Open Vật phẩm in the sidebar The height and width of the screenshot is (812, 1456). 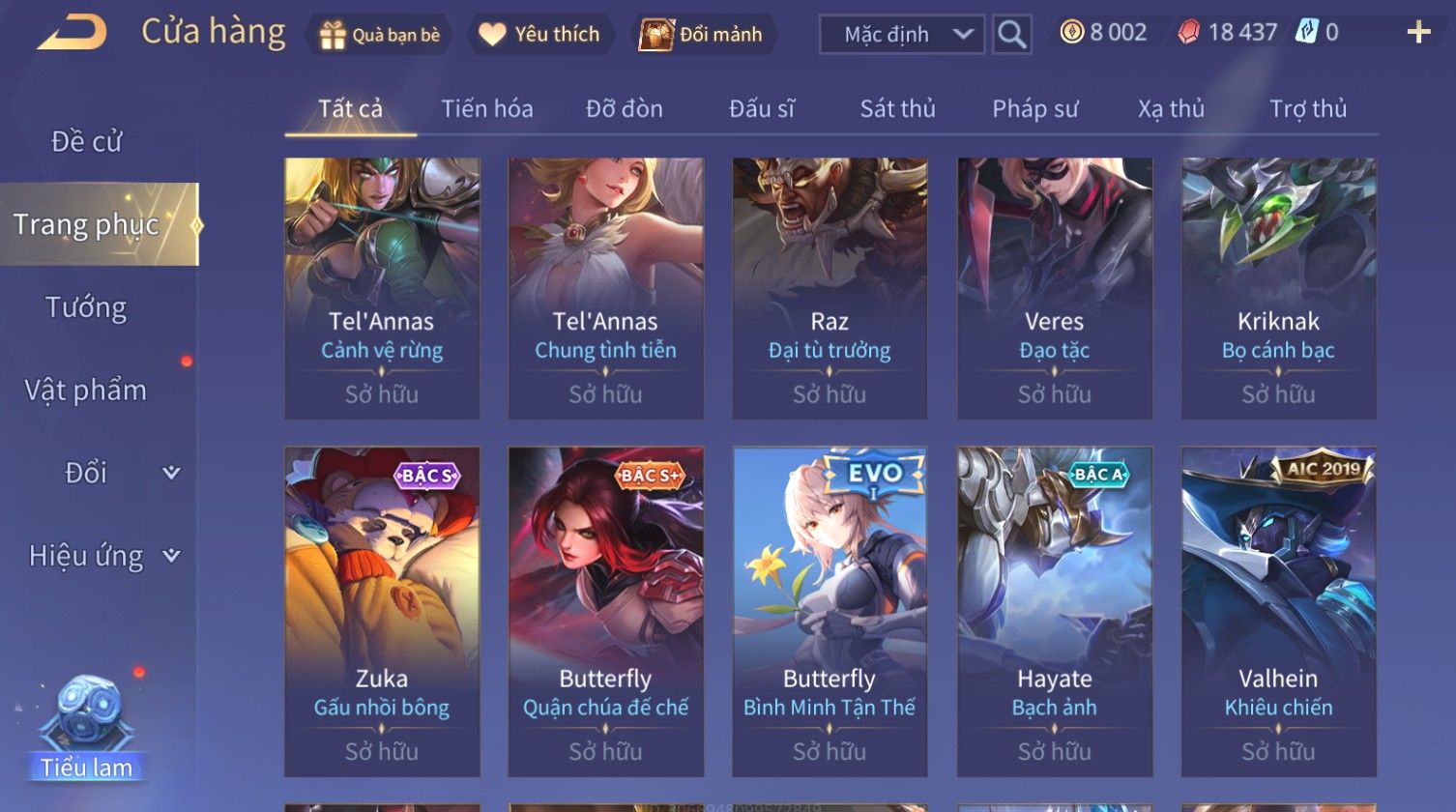(87, 391)
